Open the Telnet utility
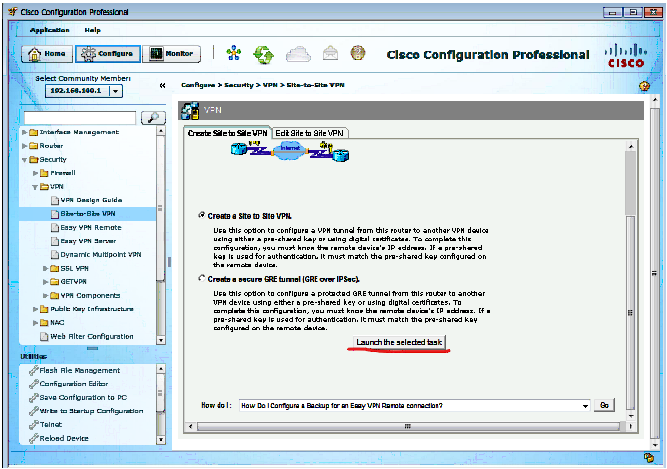667x469 pixels. coord(51,424)
